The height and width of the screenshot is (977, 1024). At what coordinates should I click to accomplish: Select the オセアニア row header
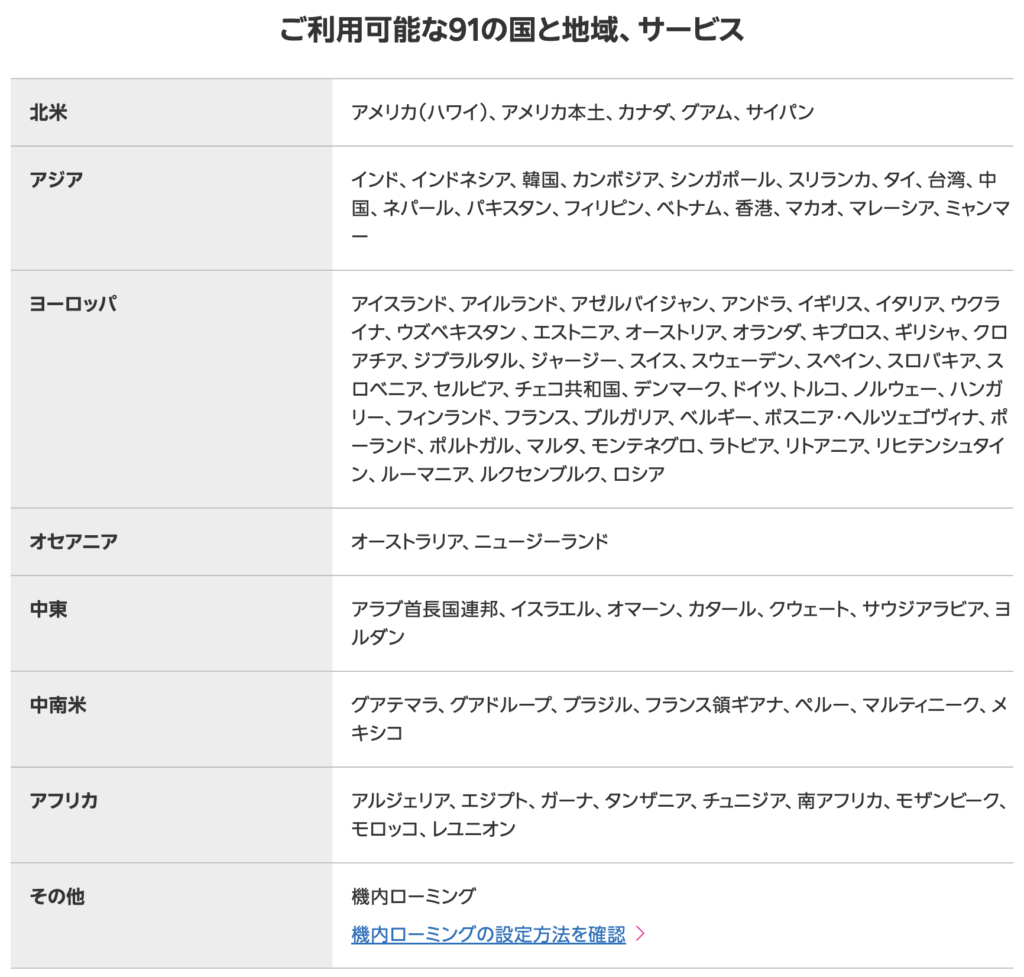[73, 542]
